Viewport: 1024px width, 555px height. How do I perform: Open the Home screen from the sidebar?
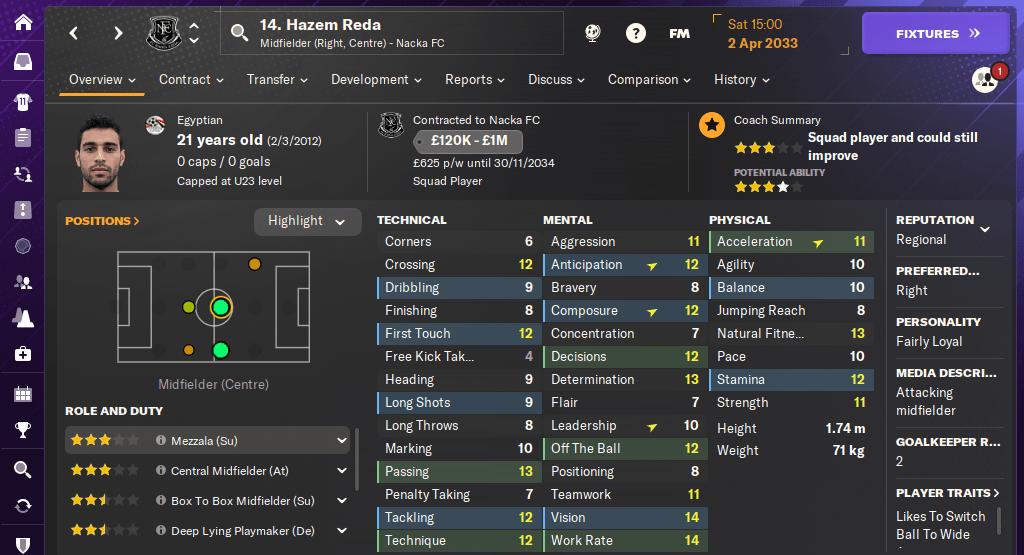tap(22, 22)
